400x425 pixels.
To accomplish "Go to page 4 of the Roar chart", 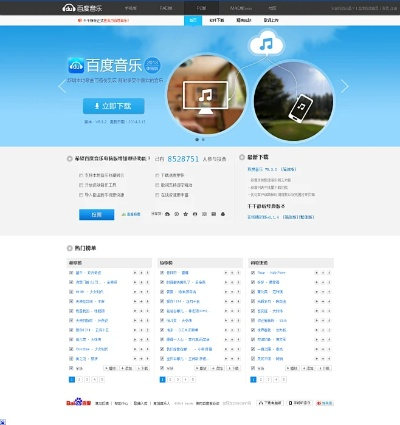I will [276, 379].
